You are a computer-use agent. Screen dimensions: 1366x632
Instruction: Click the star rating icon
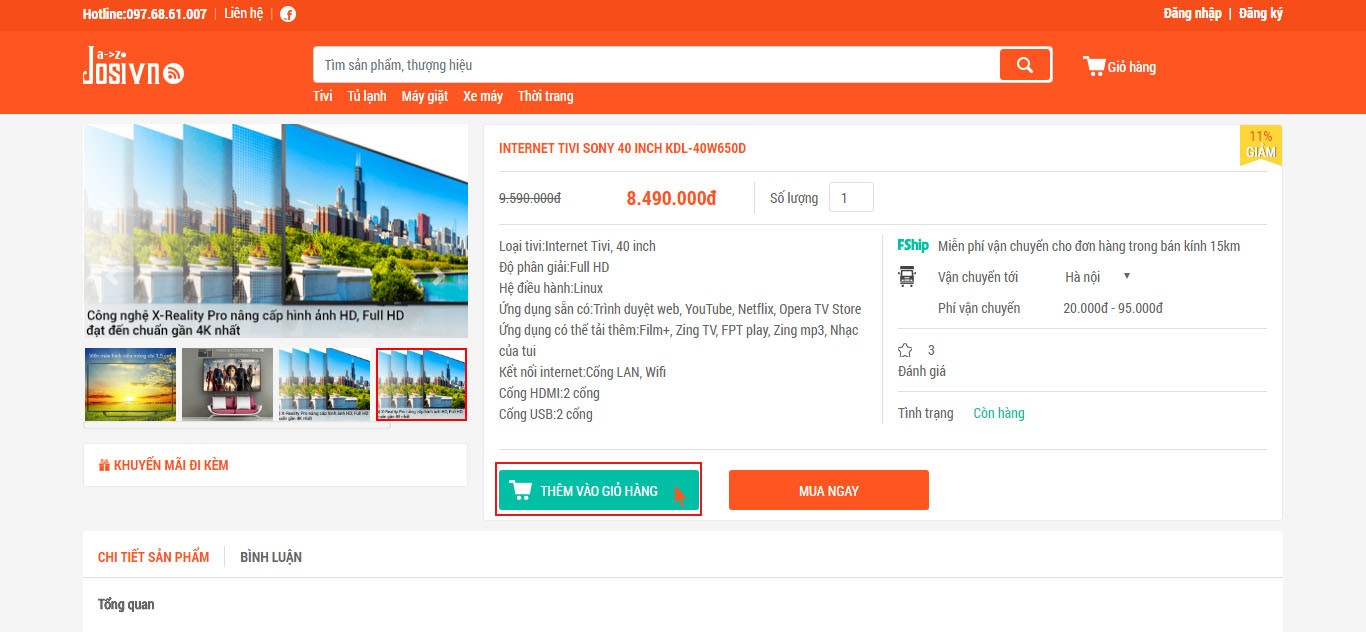[905, 350]
